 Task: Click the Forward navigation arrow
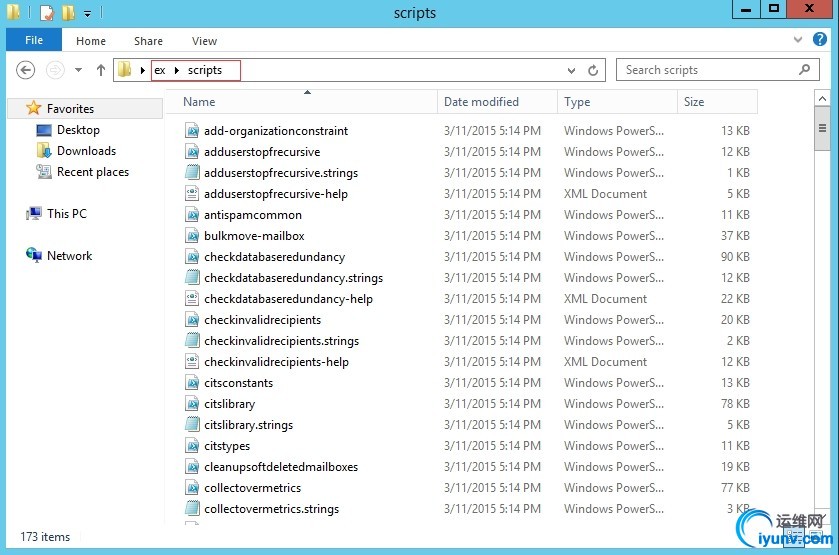(x=55, y=70)
